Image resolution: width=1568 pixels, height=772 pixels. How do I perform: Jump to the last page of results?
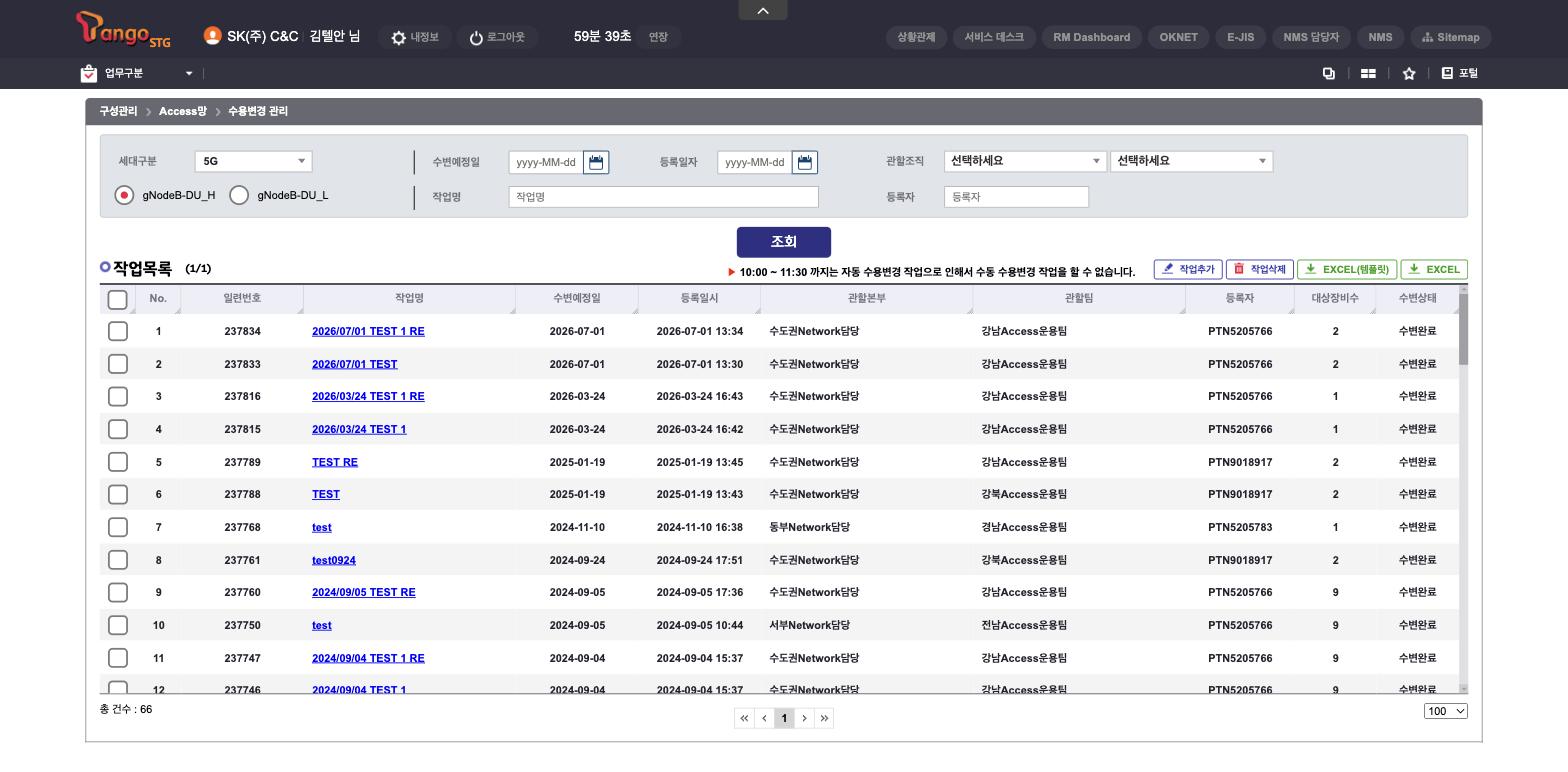(x=824, y=718)
